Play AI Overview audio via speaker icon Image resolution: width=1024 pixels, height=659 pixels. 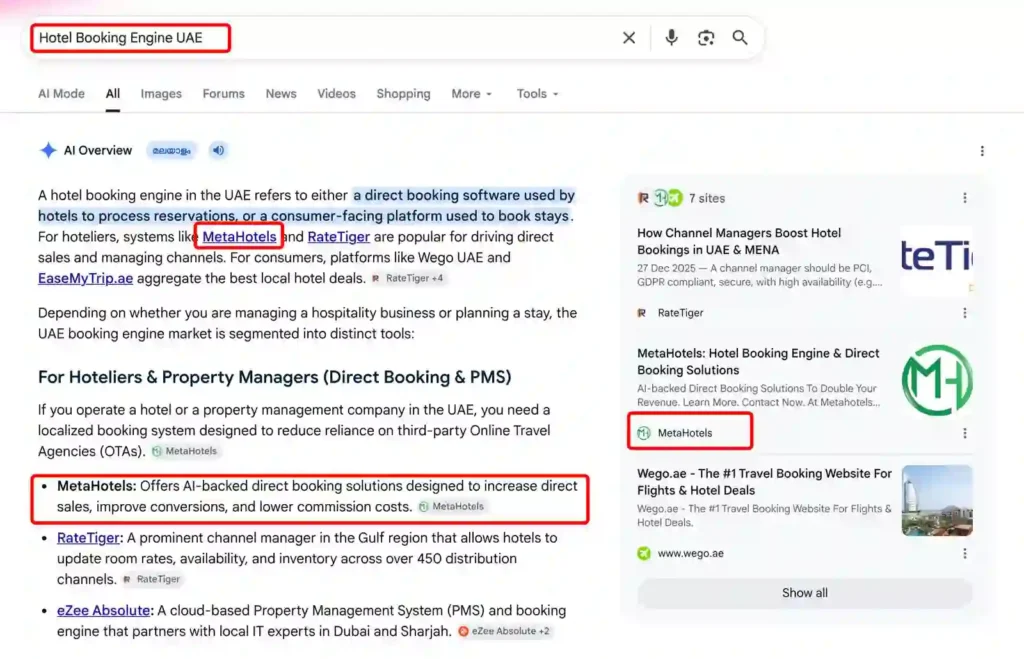pos(218,150)
